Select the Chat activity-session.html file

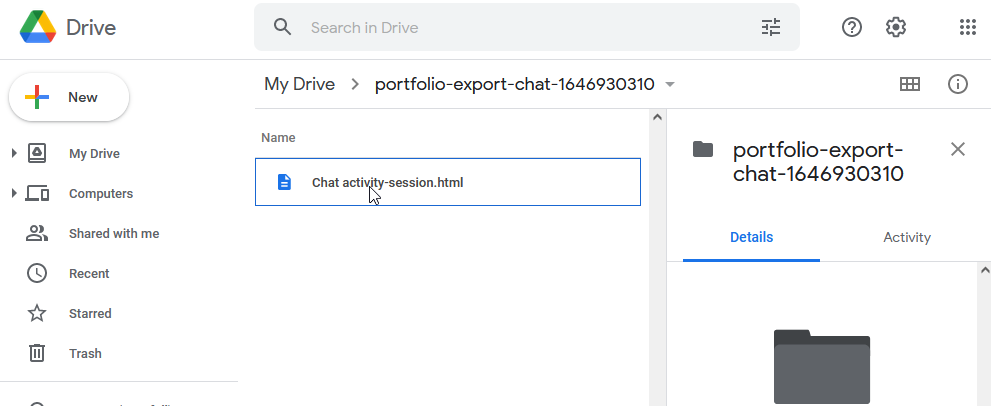[447, 182]
